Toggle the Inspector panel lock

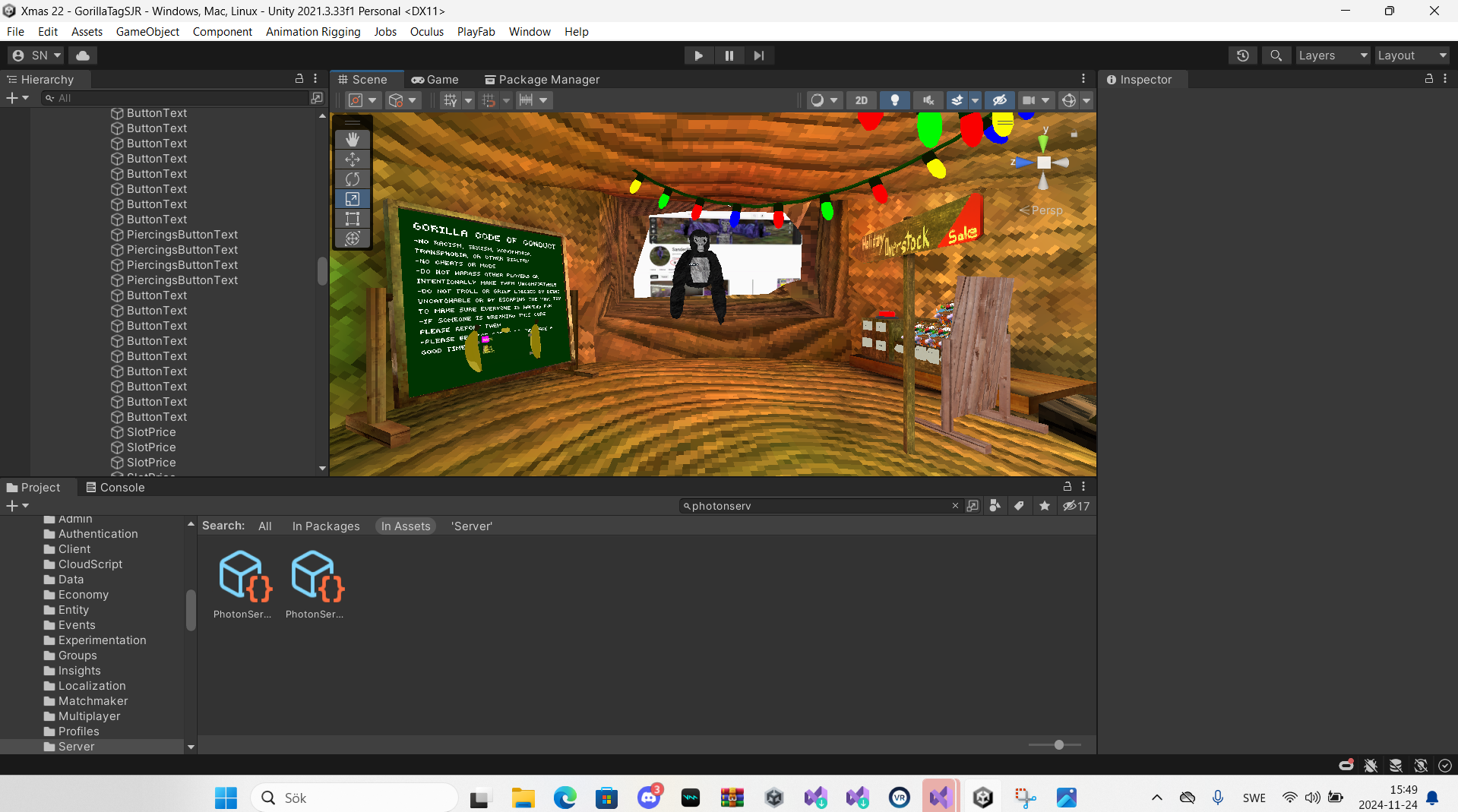click(x=1429, y=79)
